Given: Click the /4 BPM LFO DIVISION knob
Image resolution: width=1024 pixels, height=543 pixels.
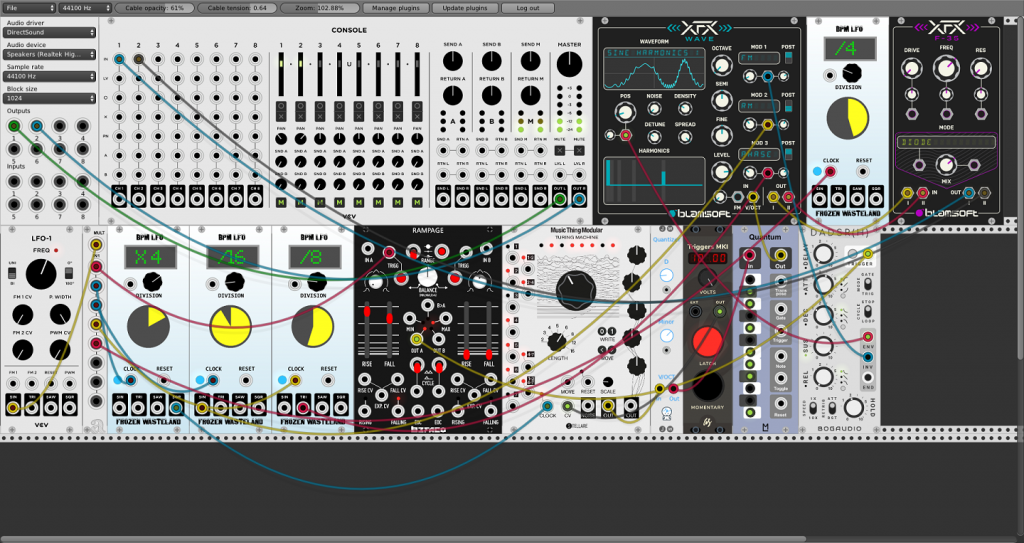Looking at the screenshot, I should (x=851, y=74).
